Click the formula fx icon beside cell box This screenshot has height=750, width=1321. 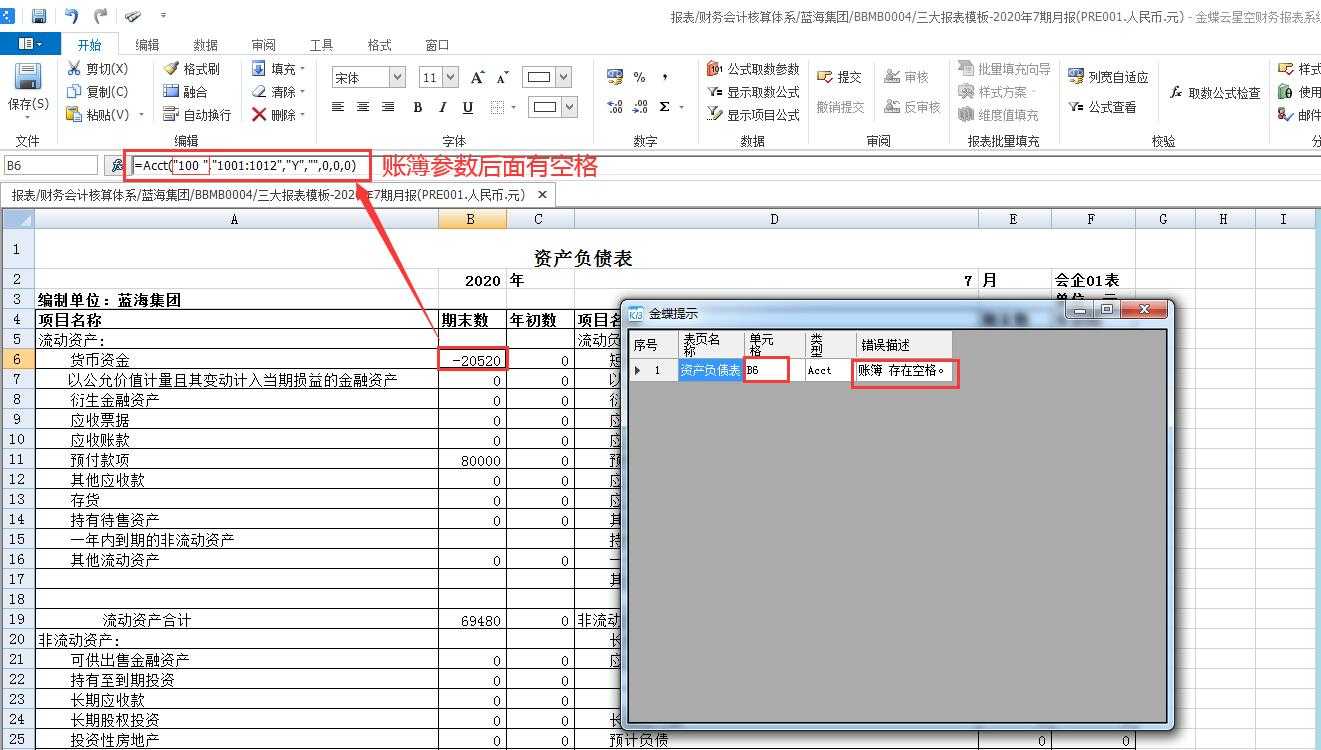(116, 166)
